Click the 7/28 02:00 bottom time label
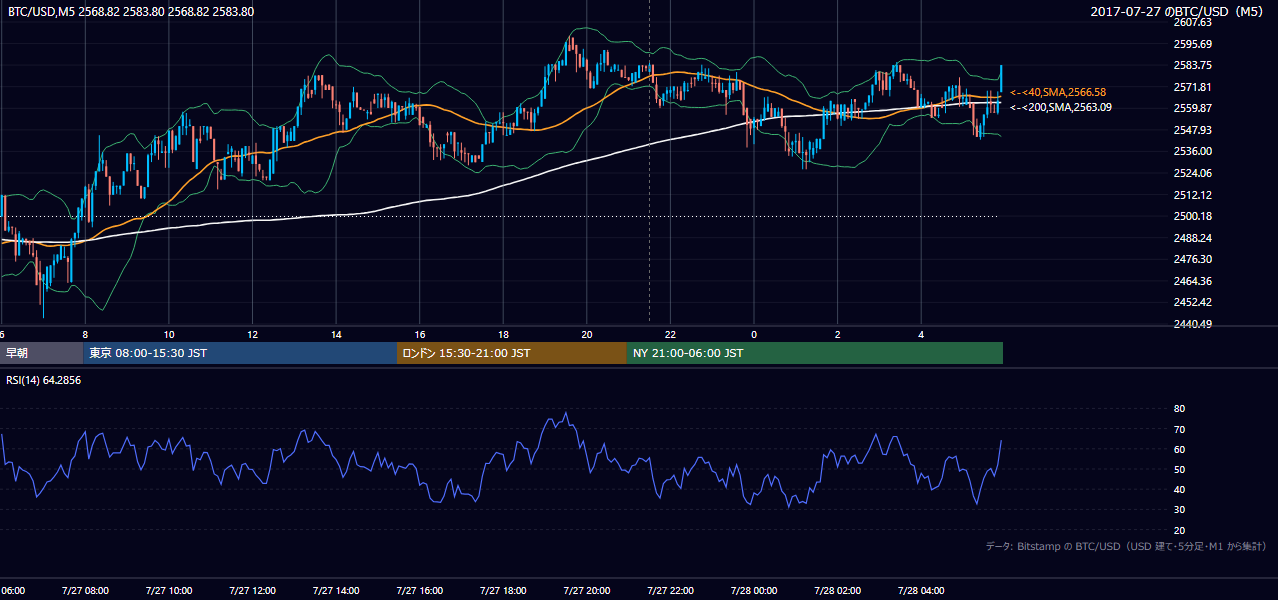This screenshot has width=1278, height=600. 836,591
